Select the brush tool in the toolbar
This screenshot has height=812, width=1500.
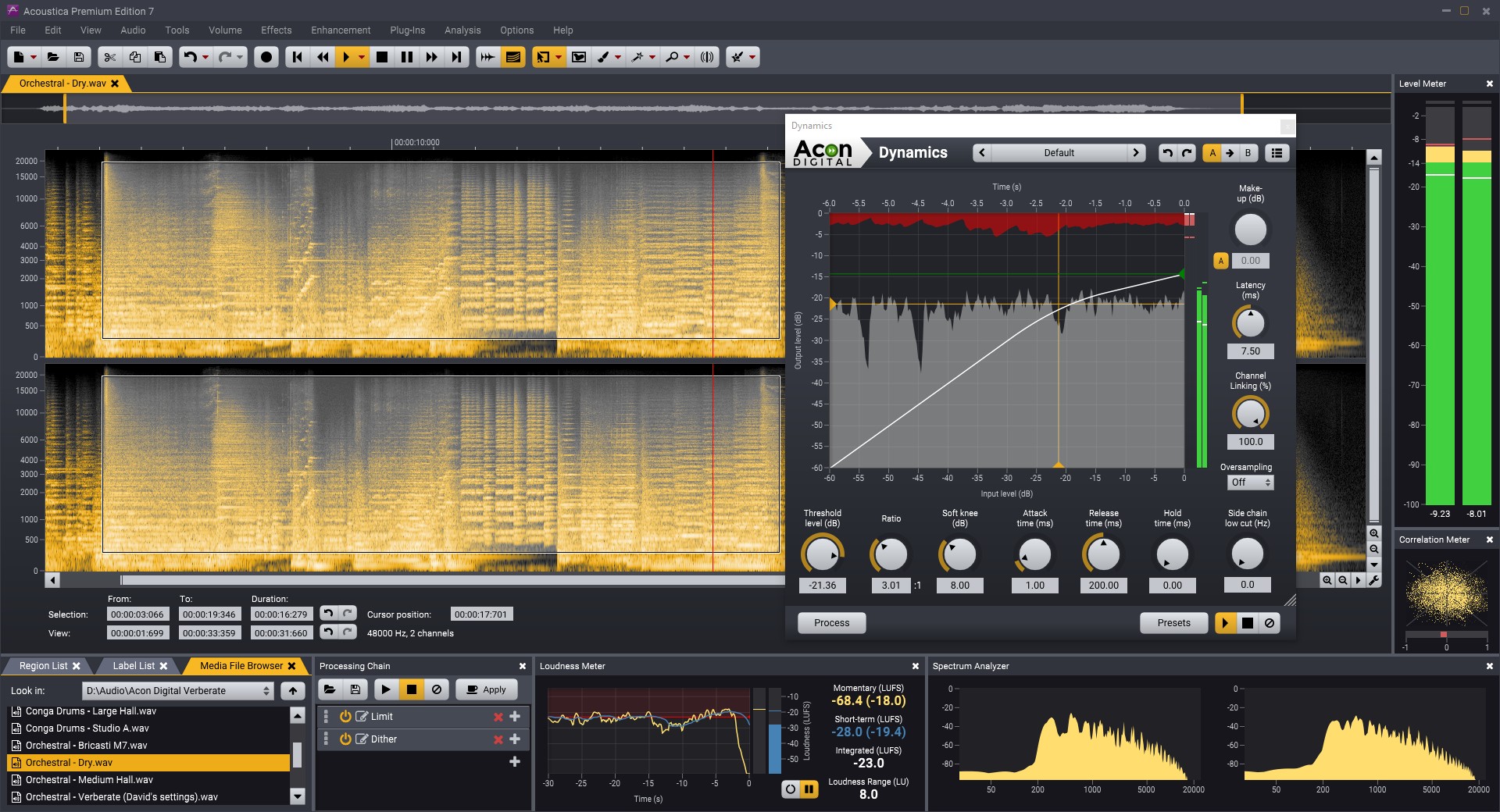[x=603, y=57]
